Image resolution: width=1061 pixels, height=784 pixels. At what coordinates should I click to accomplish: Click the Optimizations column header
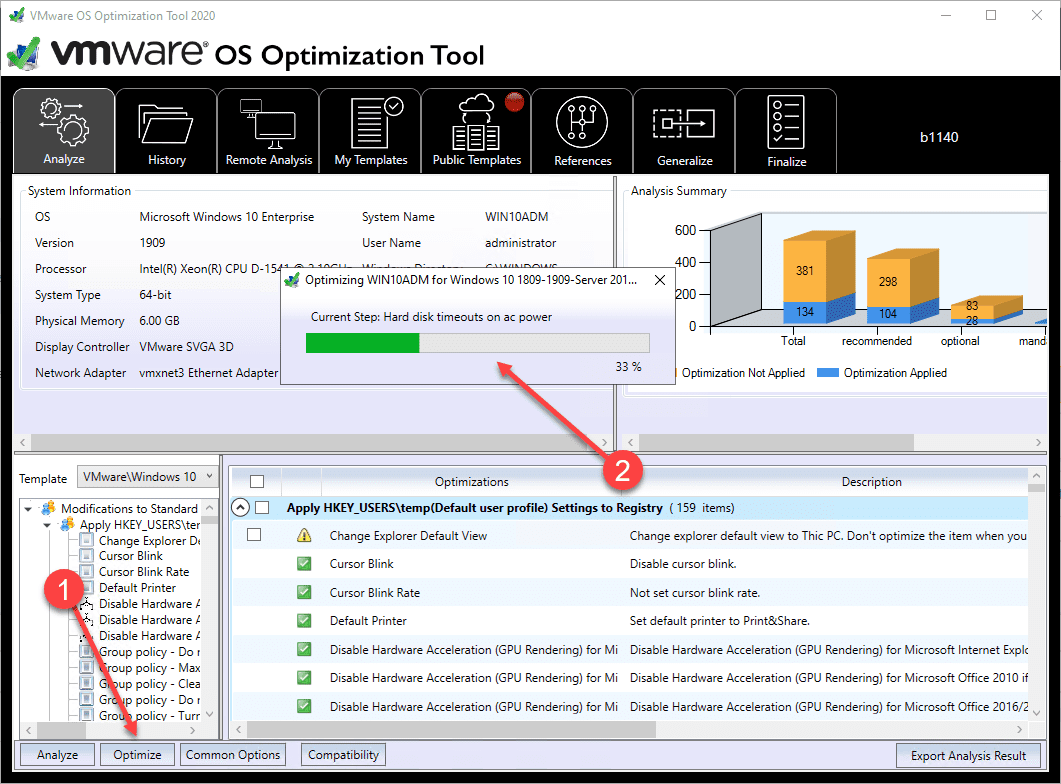coord(471,482)
